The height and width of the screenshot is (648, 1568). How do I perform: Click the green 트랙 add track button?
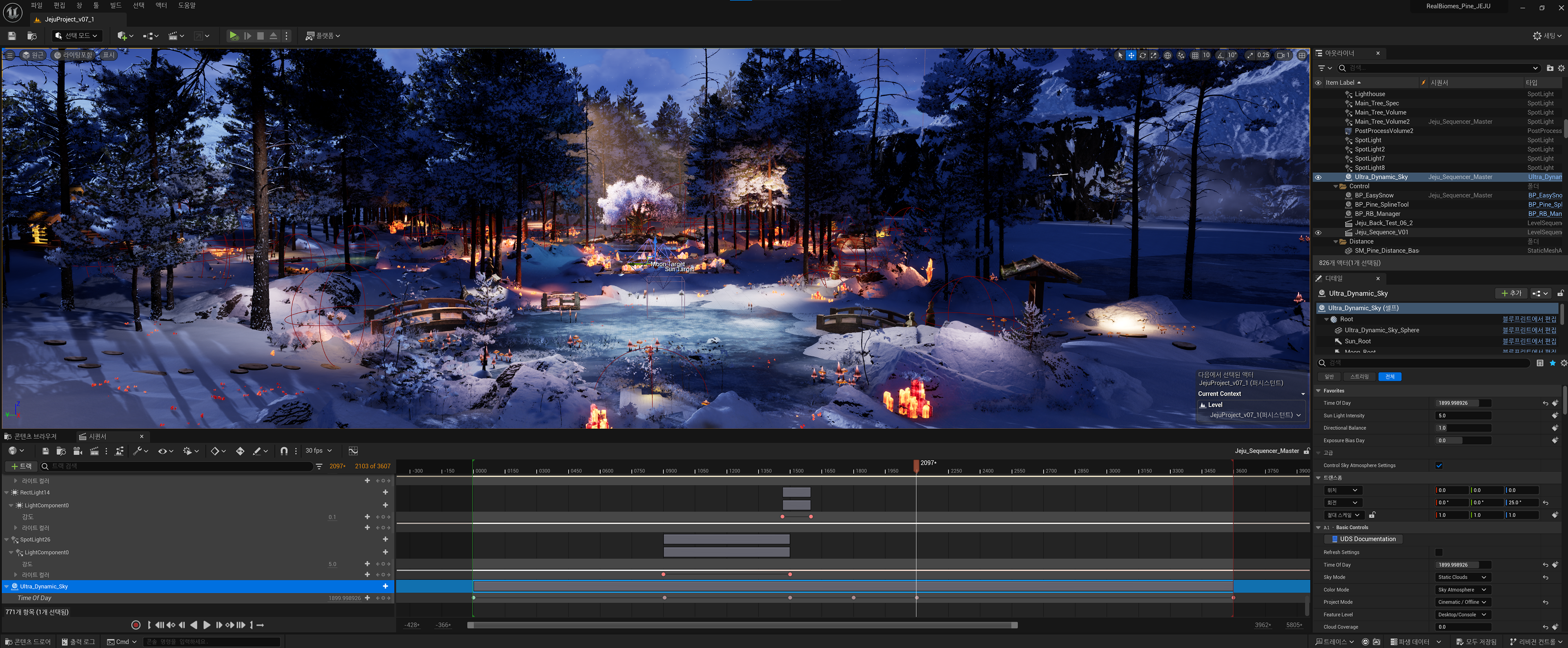(x=21, y=467)
